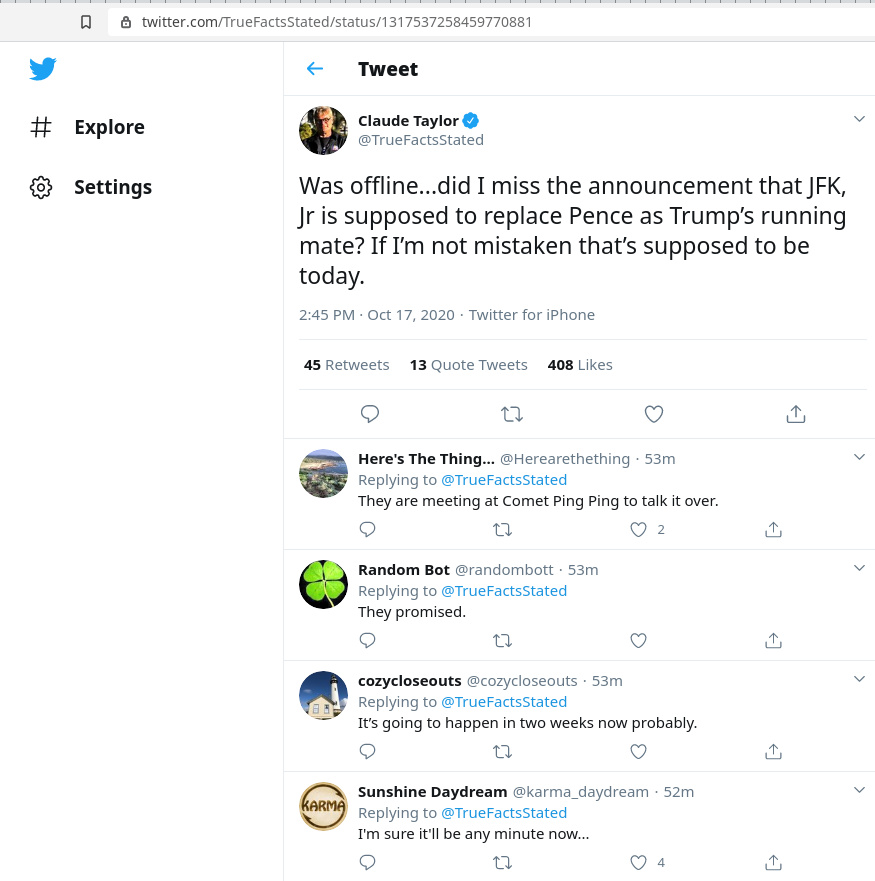Click the 'They promised.' reply text
875x881 pixels.
tap(412, 612)
